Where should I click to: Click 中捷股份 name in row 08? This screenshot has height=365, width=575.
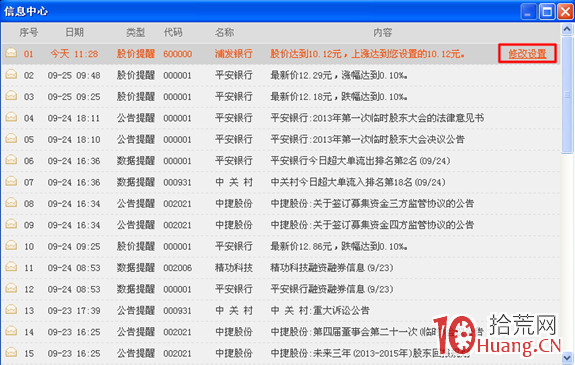click(234, 204)
